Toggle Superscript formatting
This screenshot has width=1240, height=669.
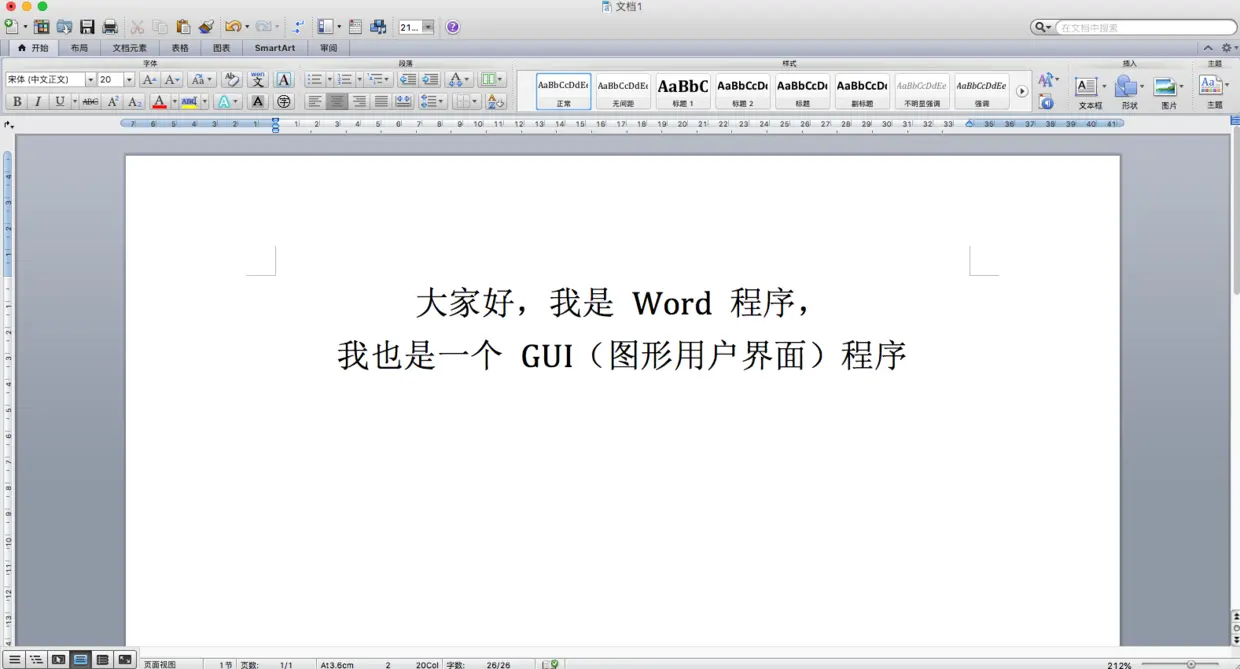(x=113, y=101)
